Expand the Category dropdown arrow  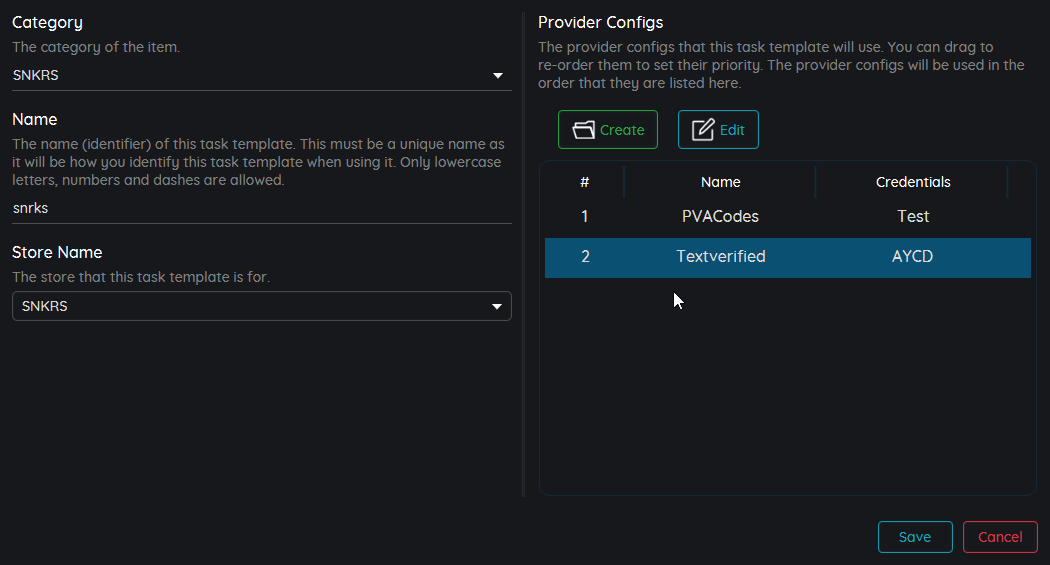click(x=498, y=76)
